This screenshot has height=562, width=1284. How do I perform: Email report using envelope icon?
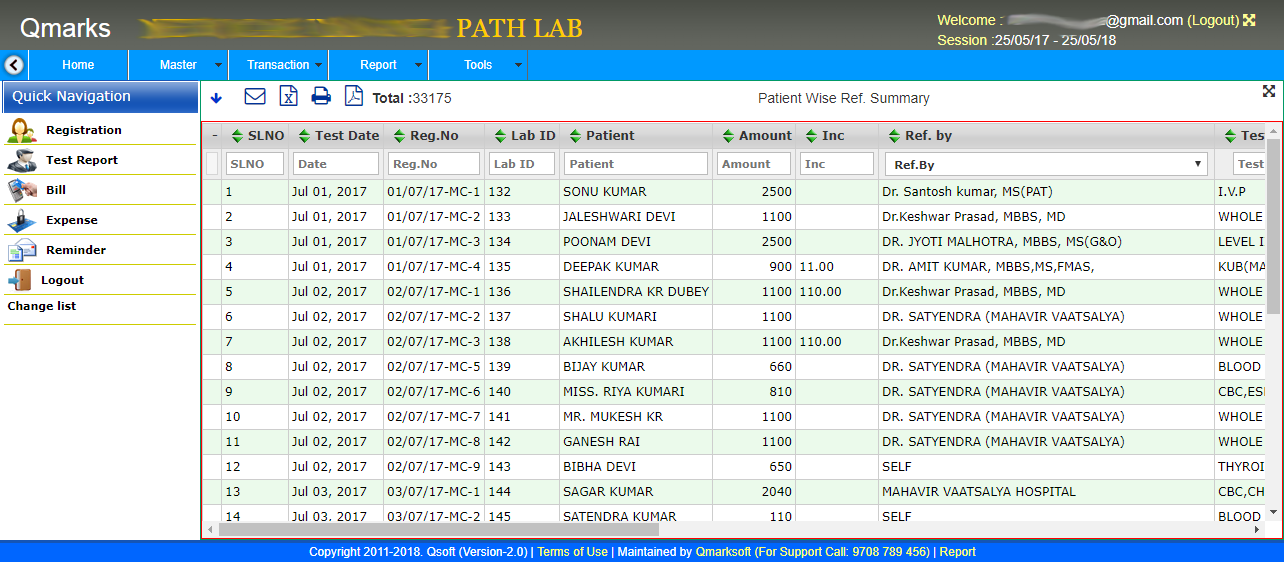click(x=255, y=96)
